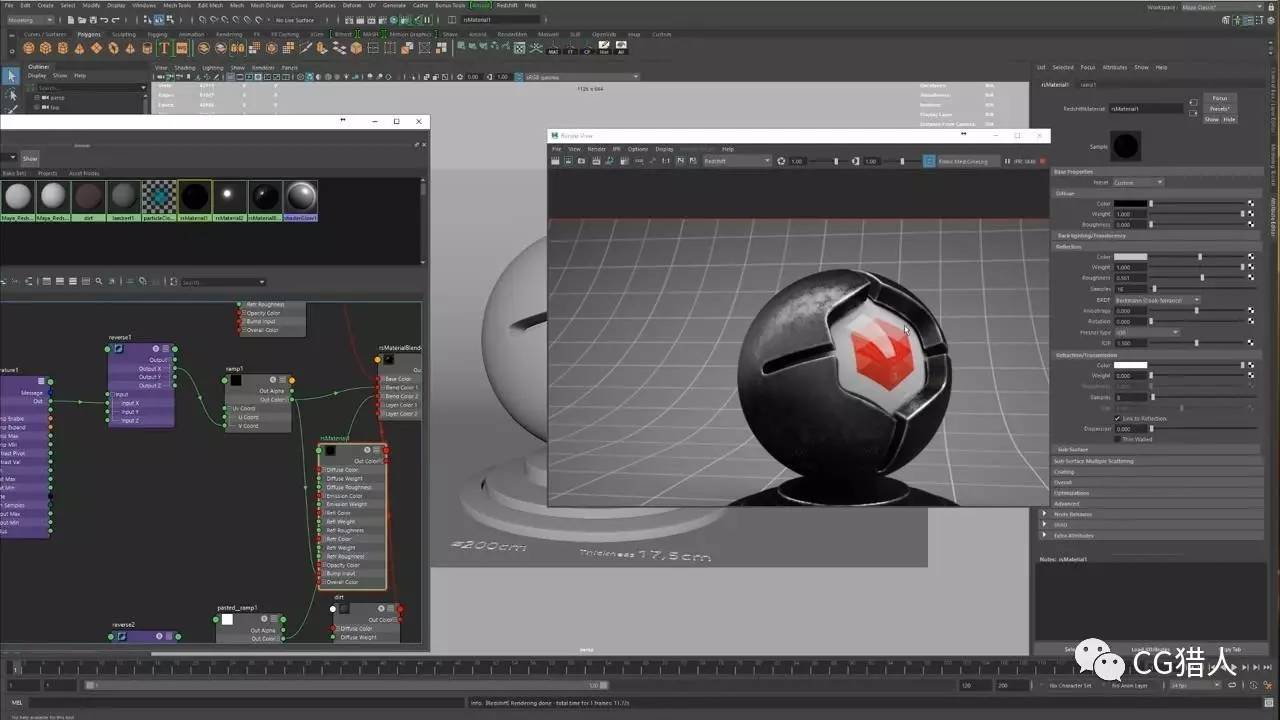Expand the Sub-Surface section
The image size is (1280, 720).
tap(1156, 450)
